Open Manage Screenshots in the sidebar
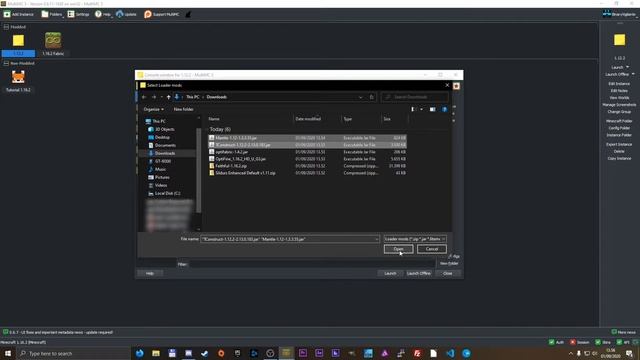Image resolution: width=640 pixels, height=360 pixels. (x=619, y=104)
